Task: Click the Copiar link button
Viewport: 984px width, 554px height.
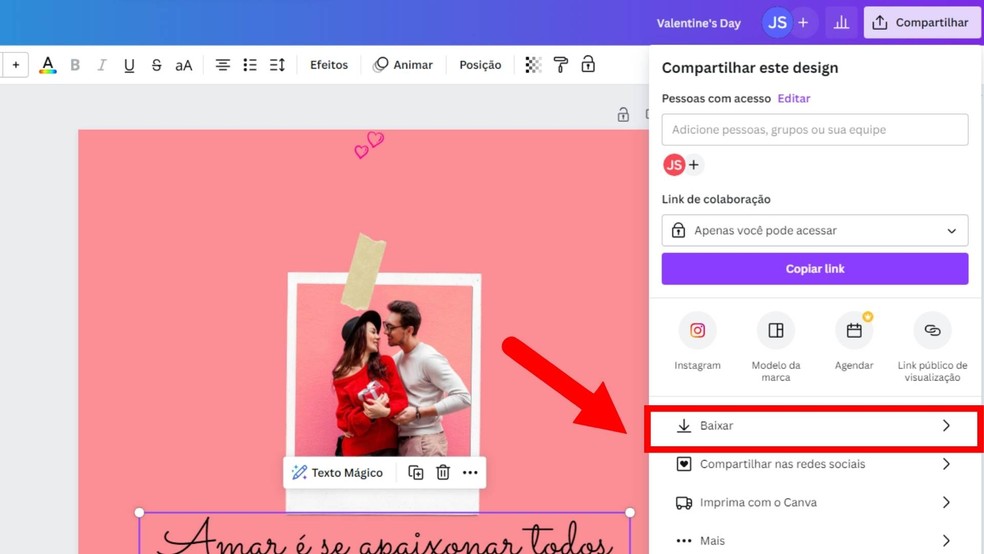Action: (x=815, y=269)
